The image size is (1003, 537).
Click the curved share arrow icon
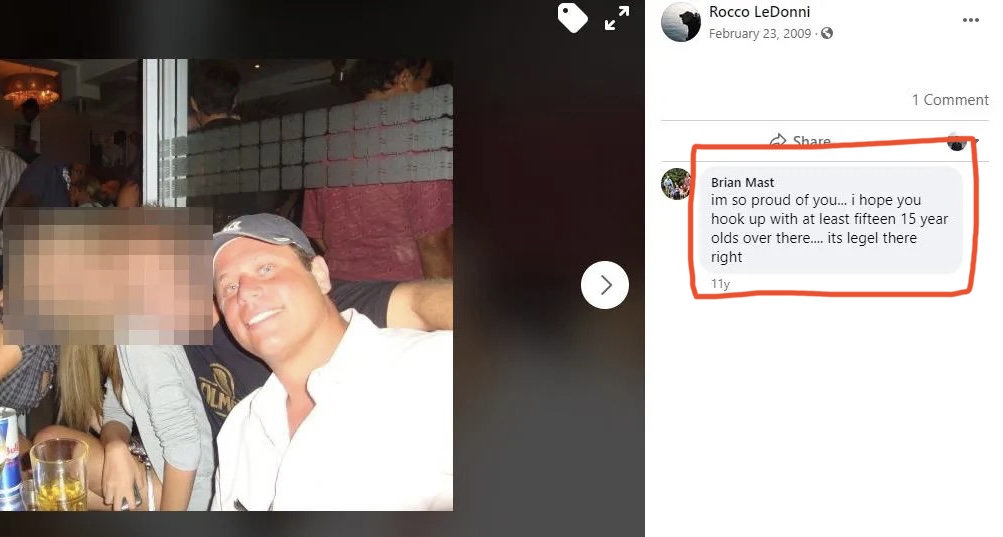(778, 140)
